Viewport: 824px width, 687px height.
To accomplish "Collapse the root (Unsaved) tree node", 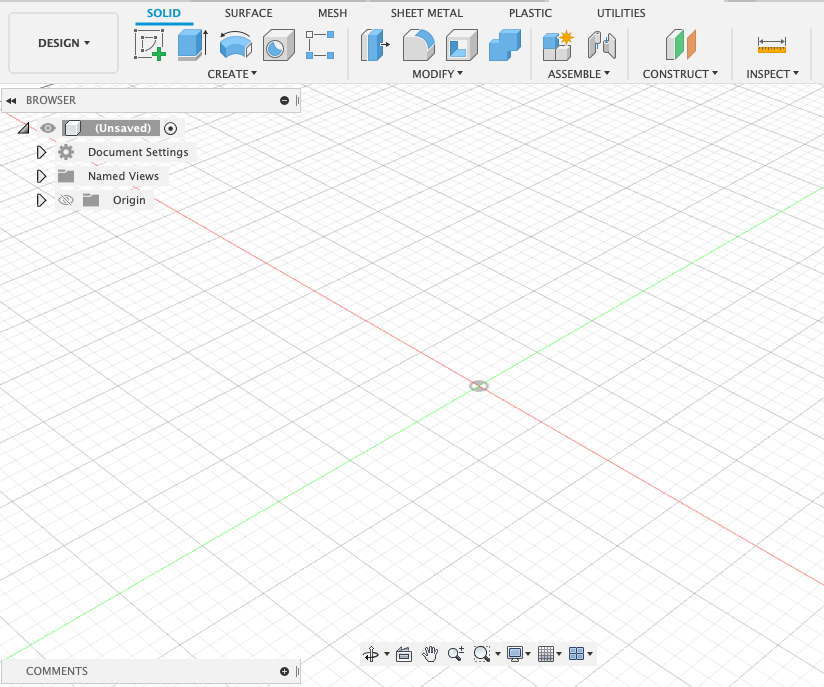I will (x=24, y=128).
